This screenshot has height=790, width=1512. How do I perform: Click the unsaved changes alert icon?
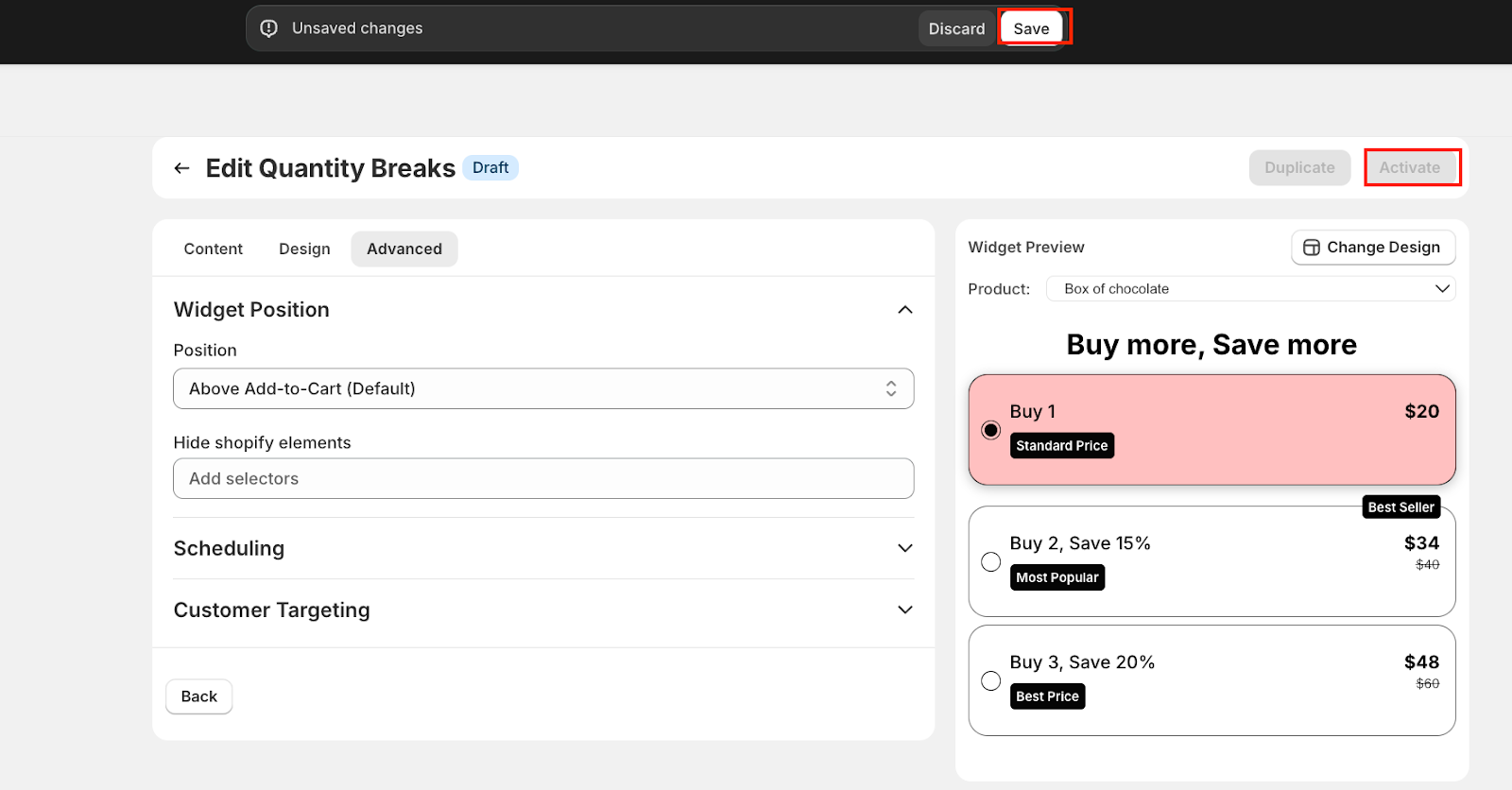[x=269, y=28]
